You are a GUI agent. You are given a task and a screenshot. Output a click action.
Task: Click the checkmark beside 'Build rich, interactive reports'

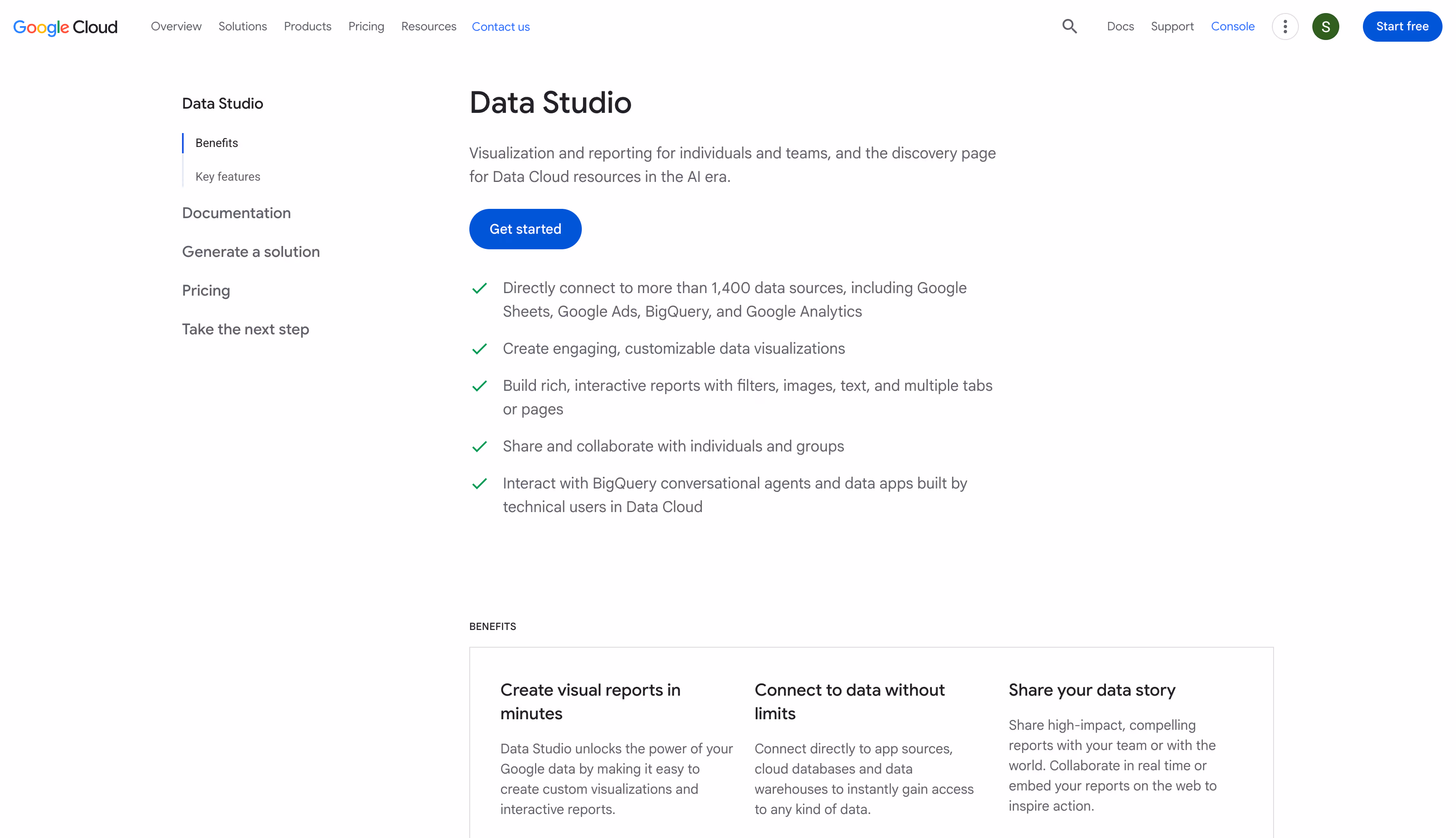(479, 386)
